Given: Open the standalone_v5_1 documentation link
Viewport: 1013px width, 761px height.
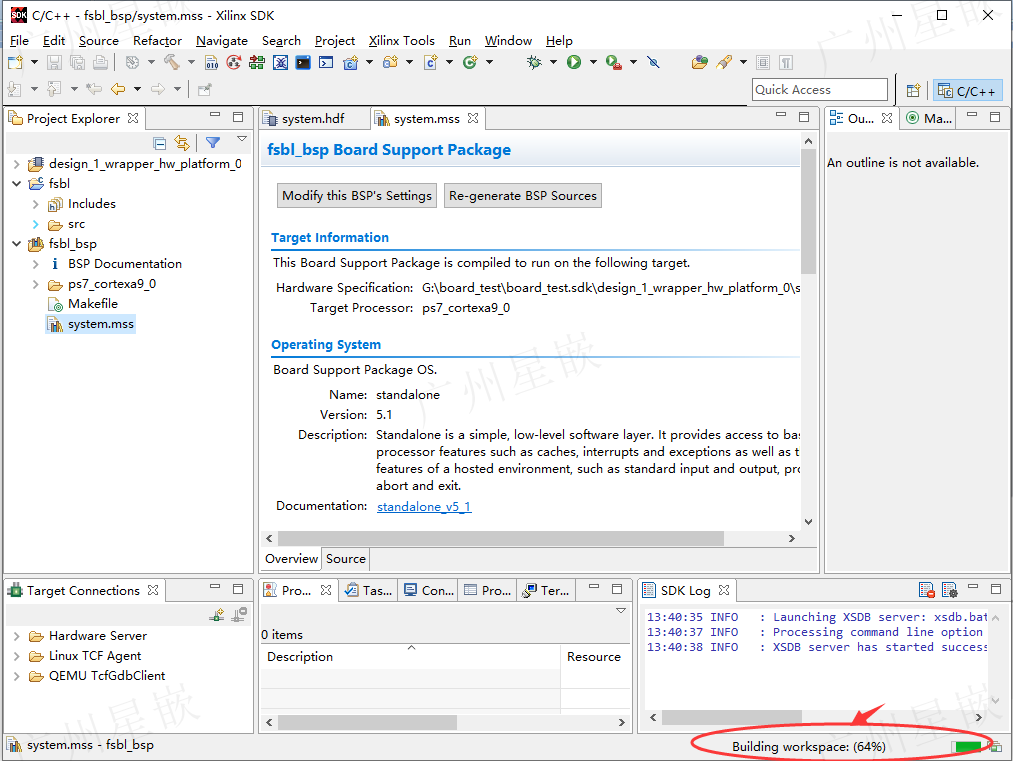Looking at the screenshot, I should click(x=424, y=506).
